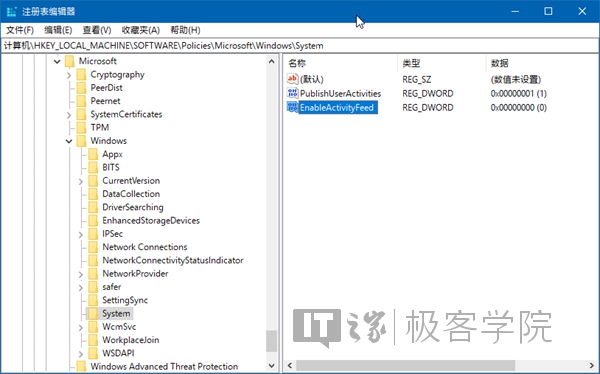Click the REG_SZ type cell
600x374 pixels.
click(x=416, y=79)
